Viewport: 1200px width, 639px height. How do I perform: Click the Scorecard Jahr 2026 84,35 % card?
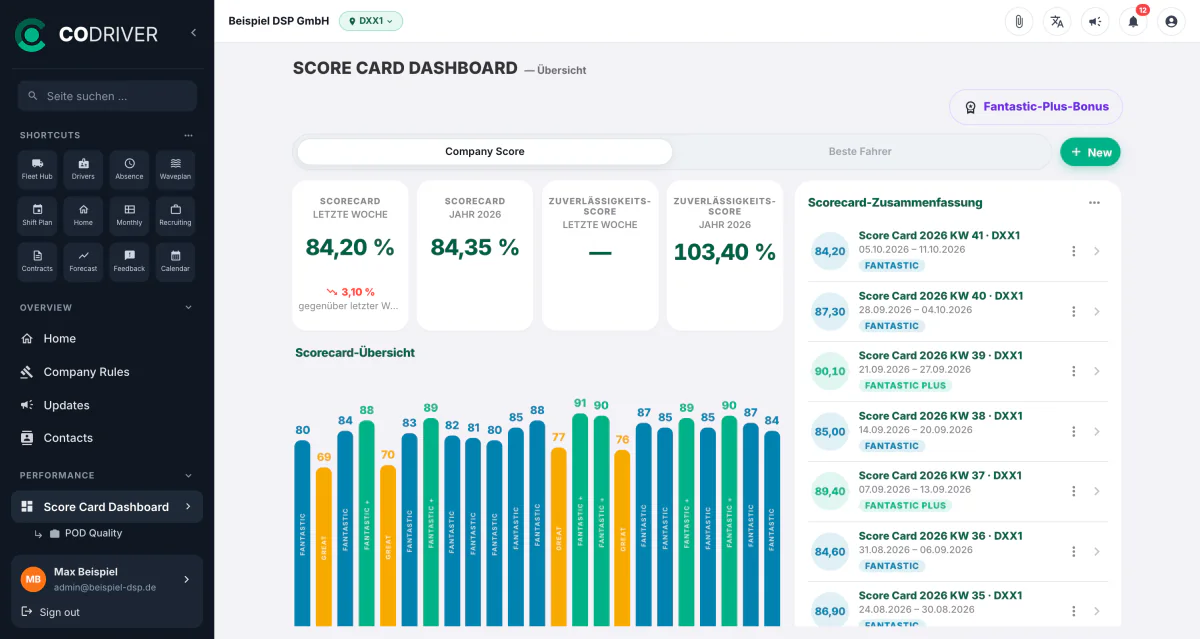tap(475, 255)
